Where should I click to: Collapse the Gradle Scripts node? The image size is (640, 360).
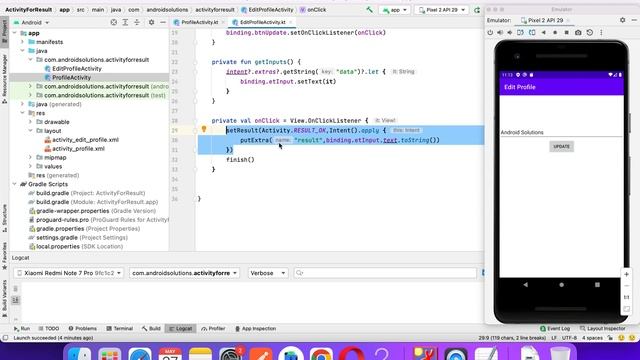15,184
